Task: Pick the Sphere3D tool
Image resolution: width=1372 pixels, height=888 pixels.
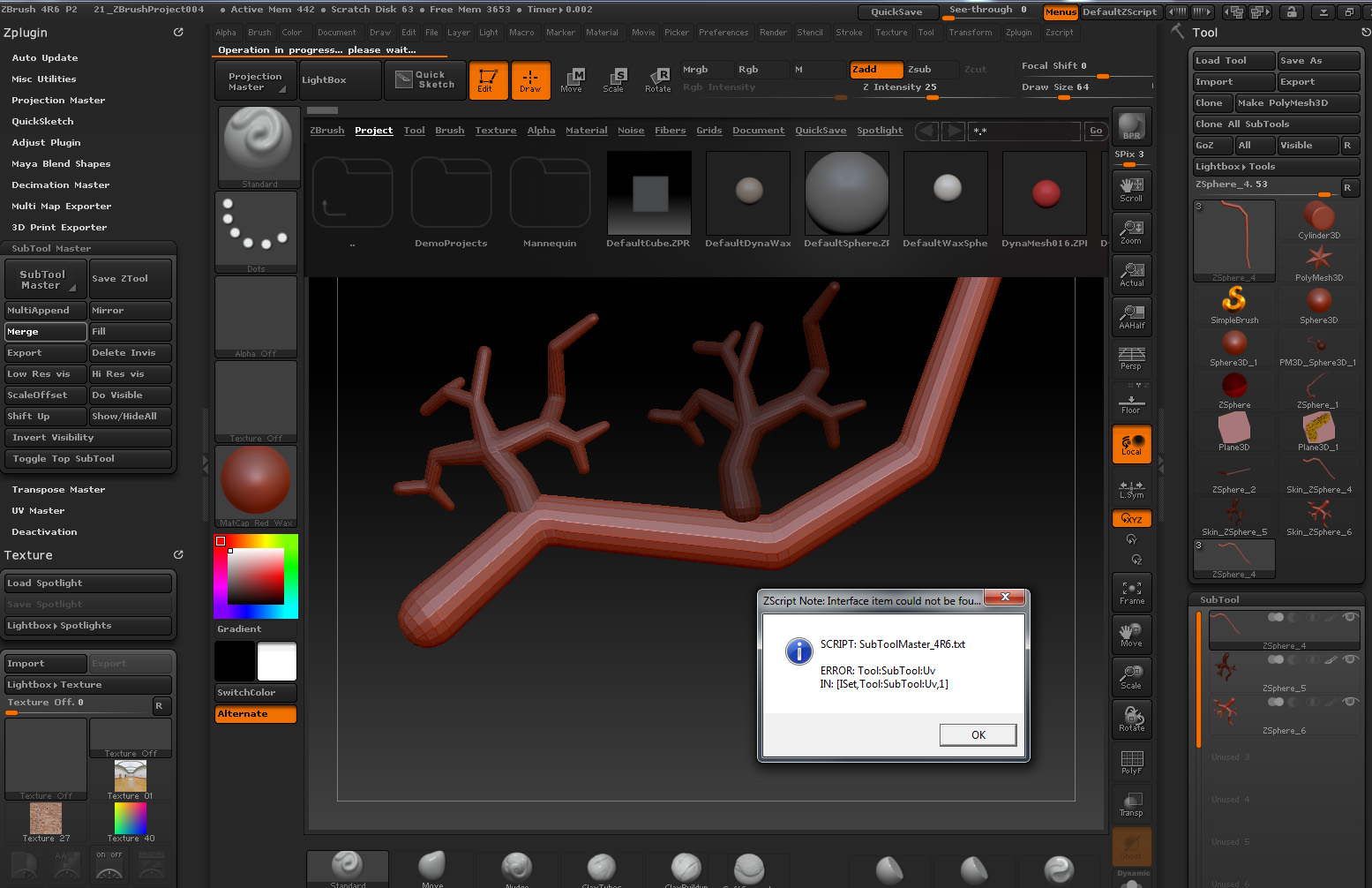Action: (x=1319, y=305)
